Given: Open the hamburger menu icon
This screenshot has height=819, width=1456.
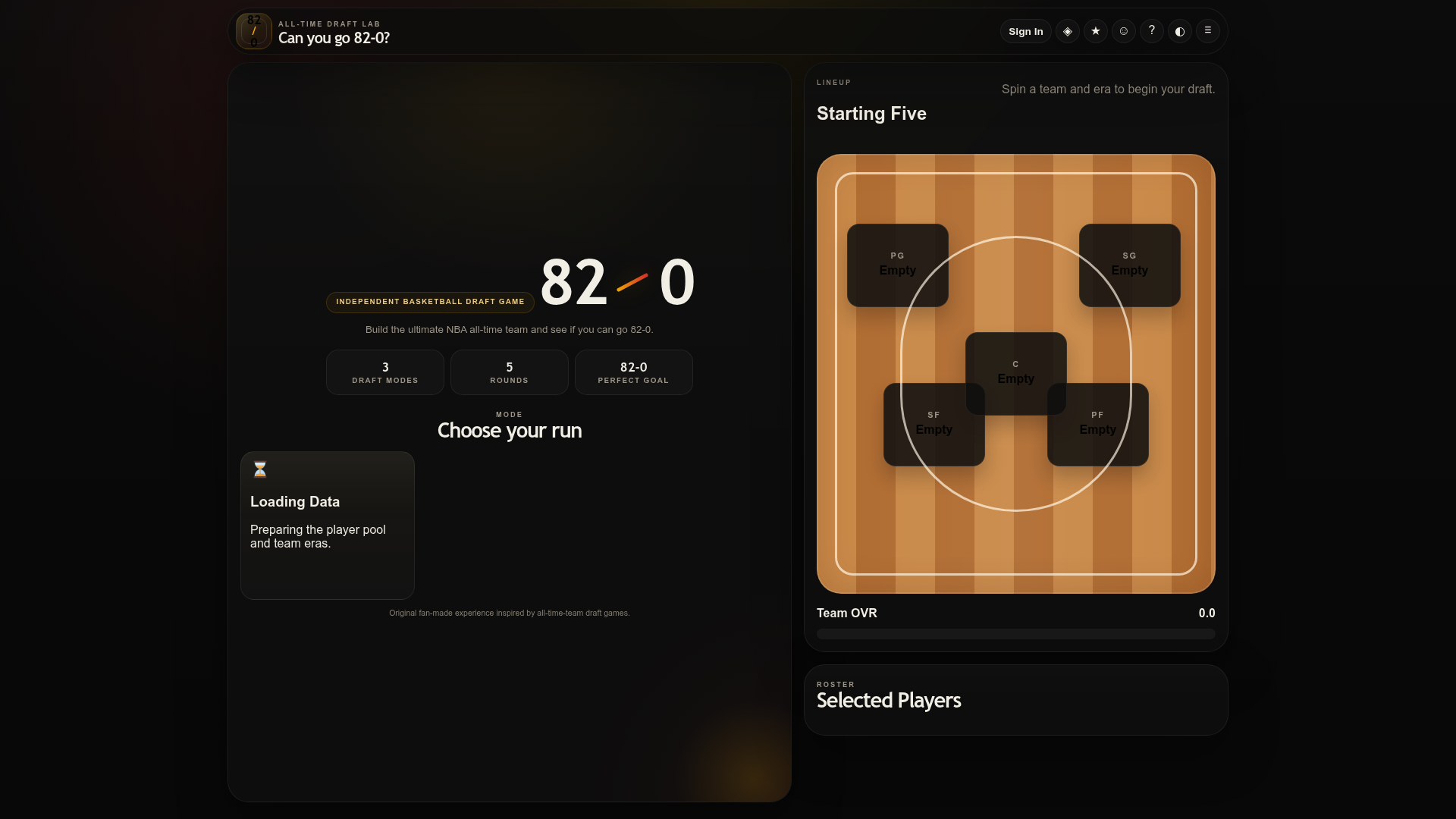Looking at the screenshot, I should [x=1208, y=31].
